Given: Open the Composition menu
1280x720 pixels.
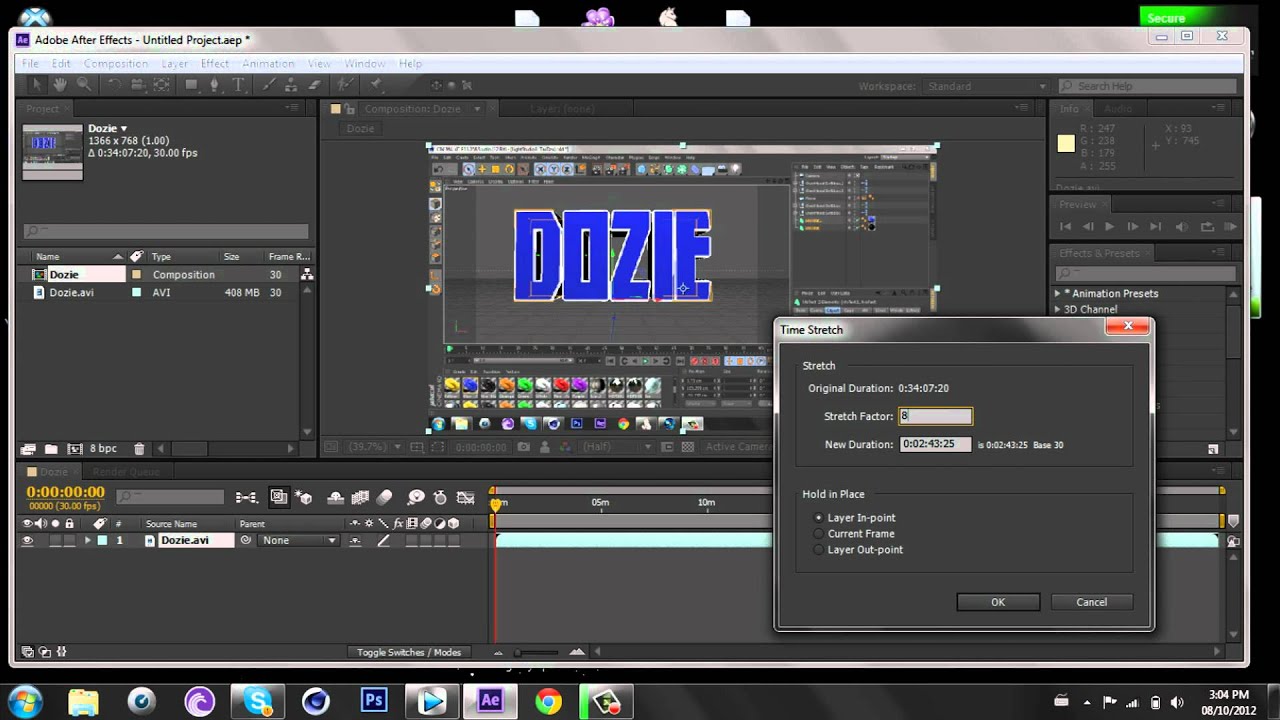Looking at the screenshot, I should [115, 64].
